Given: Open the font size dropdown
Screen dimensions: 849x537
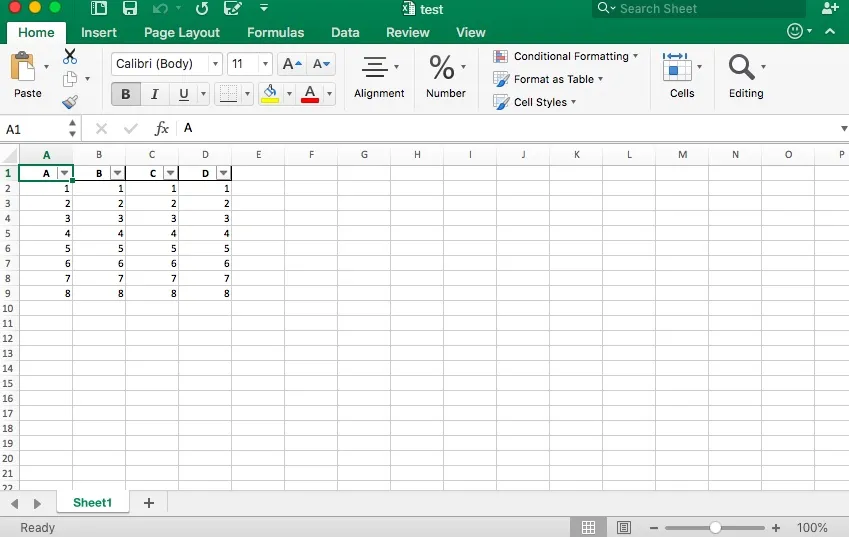Looking at the screenshot, I should [x=265, y=64].
